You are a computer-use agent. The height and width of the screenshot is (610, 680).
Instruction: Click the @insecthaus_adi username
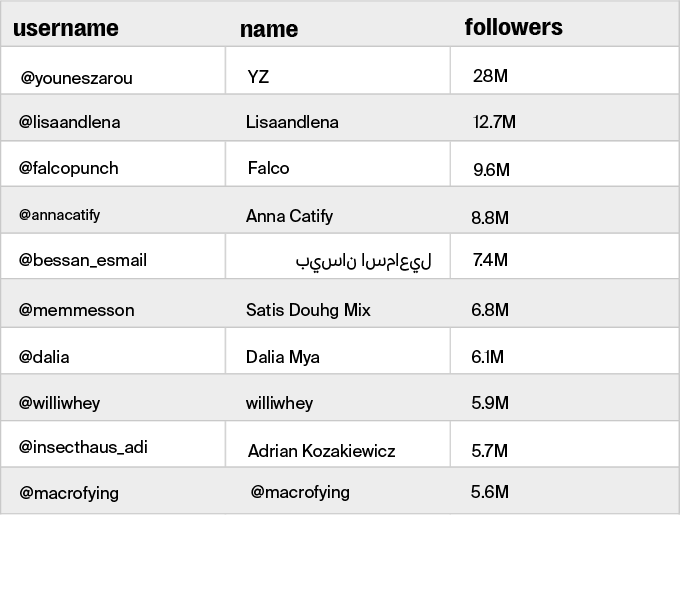[x=83, y=447]
